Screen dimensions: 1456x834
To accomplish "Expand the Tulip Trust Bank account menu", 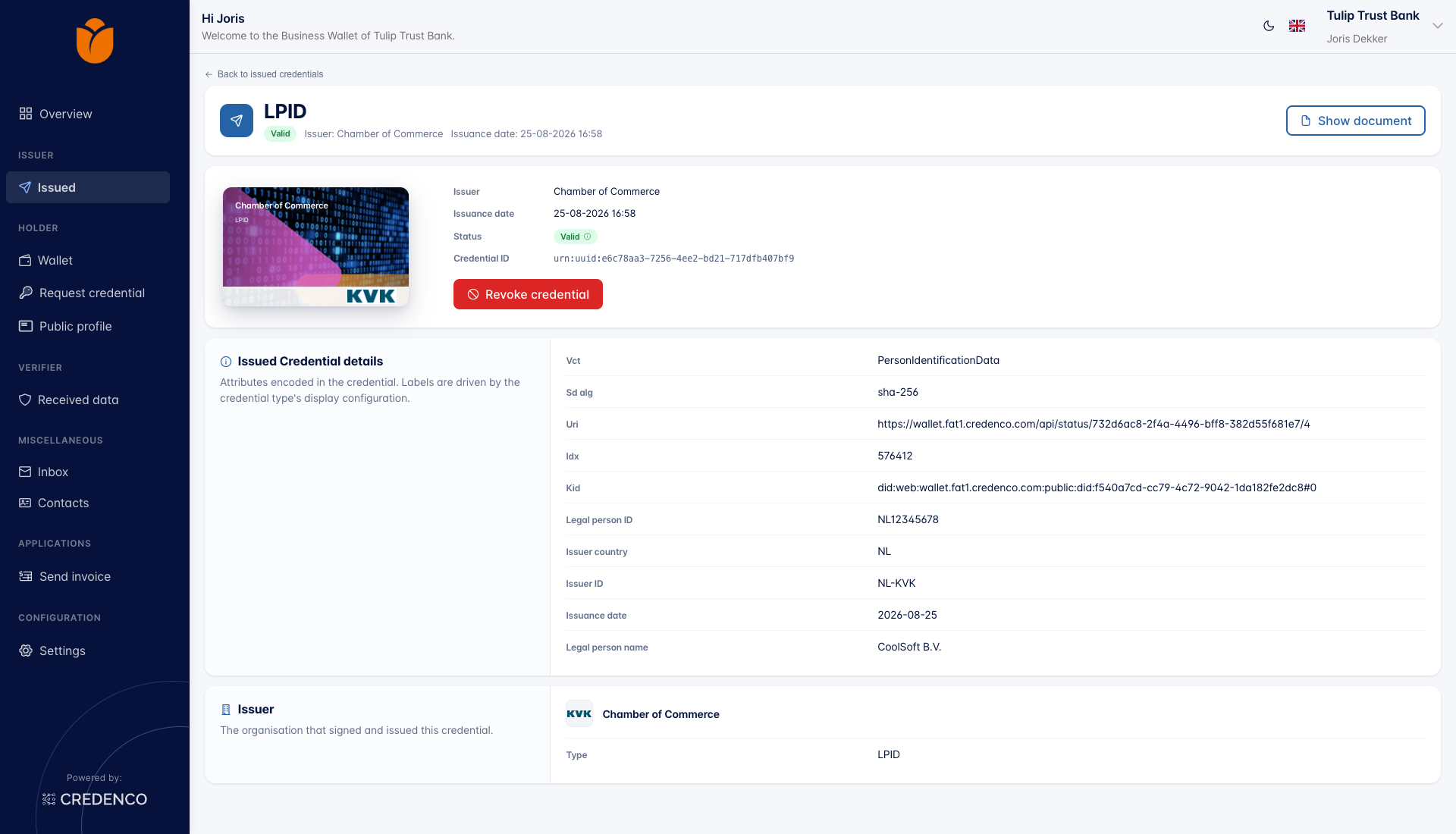I will (1438, 26).
